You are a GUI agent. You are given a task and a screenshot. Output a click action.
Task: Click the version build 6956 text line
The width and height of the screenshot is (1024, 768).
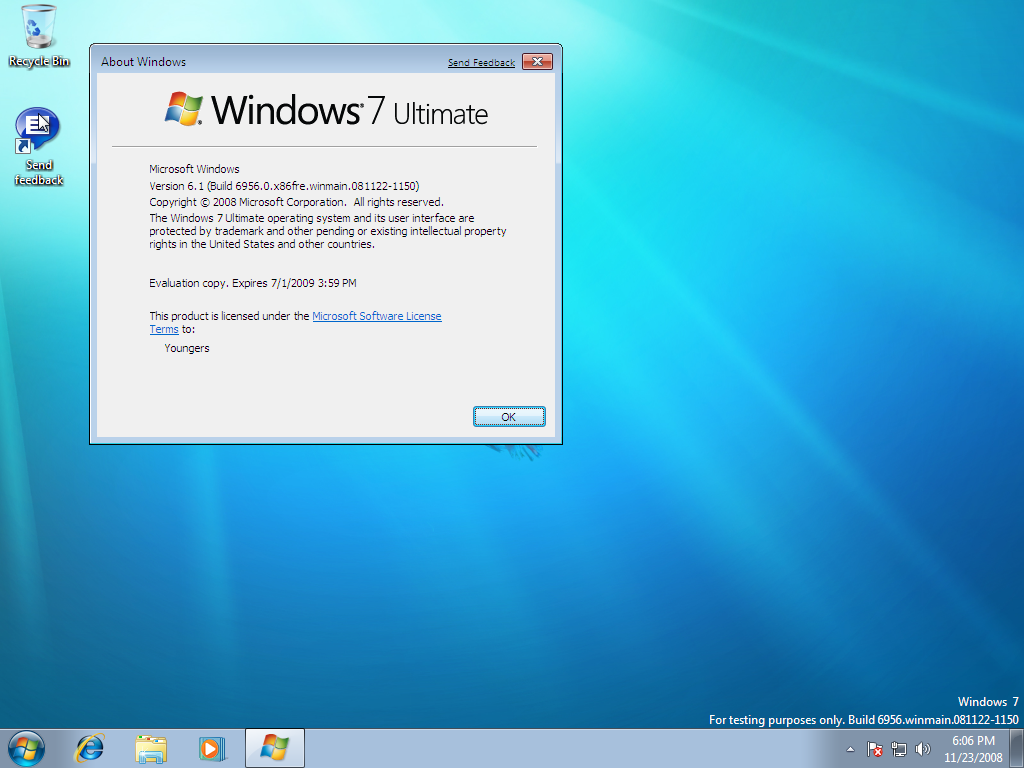click(284, 186)
